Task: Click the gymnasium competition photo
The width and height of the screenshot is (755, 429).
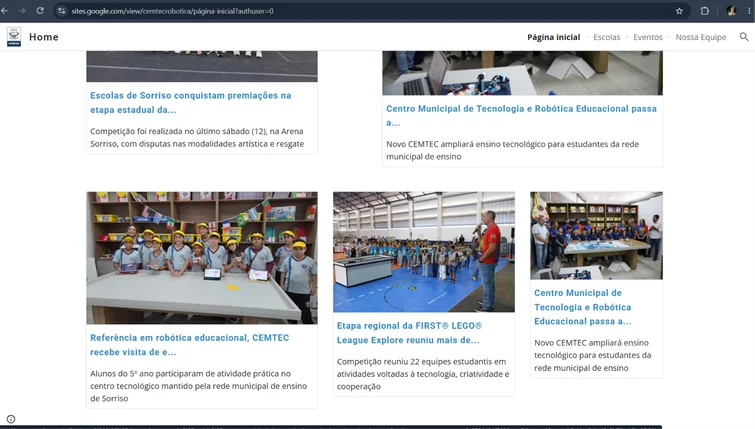Action: tap(424, 252)
